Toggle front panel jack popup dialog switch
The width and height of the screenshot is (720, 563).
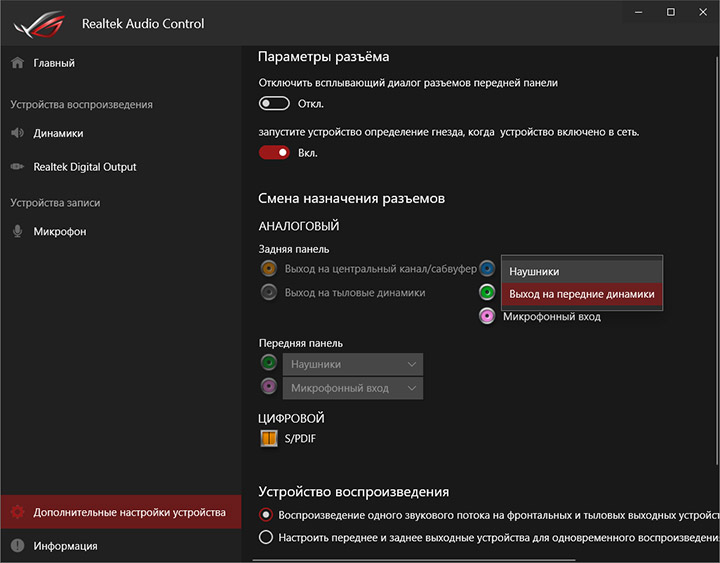(x=274, y=103)
